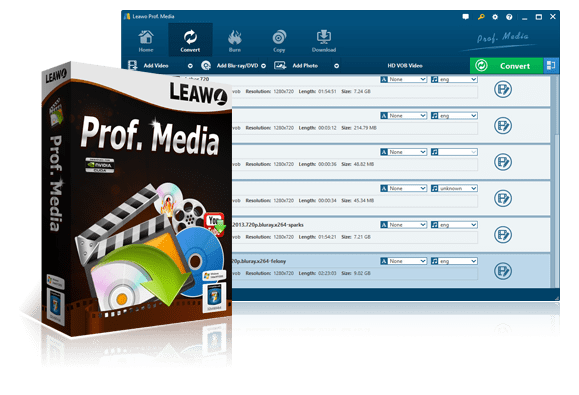The width and height of the screenshot is (579, 395).
Task: Click Add Photo button
Action: (x=305, y=66)
